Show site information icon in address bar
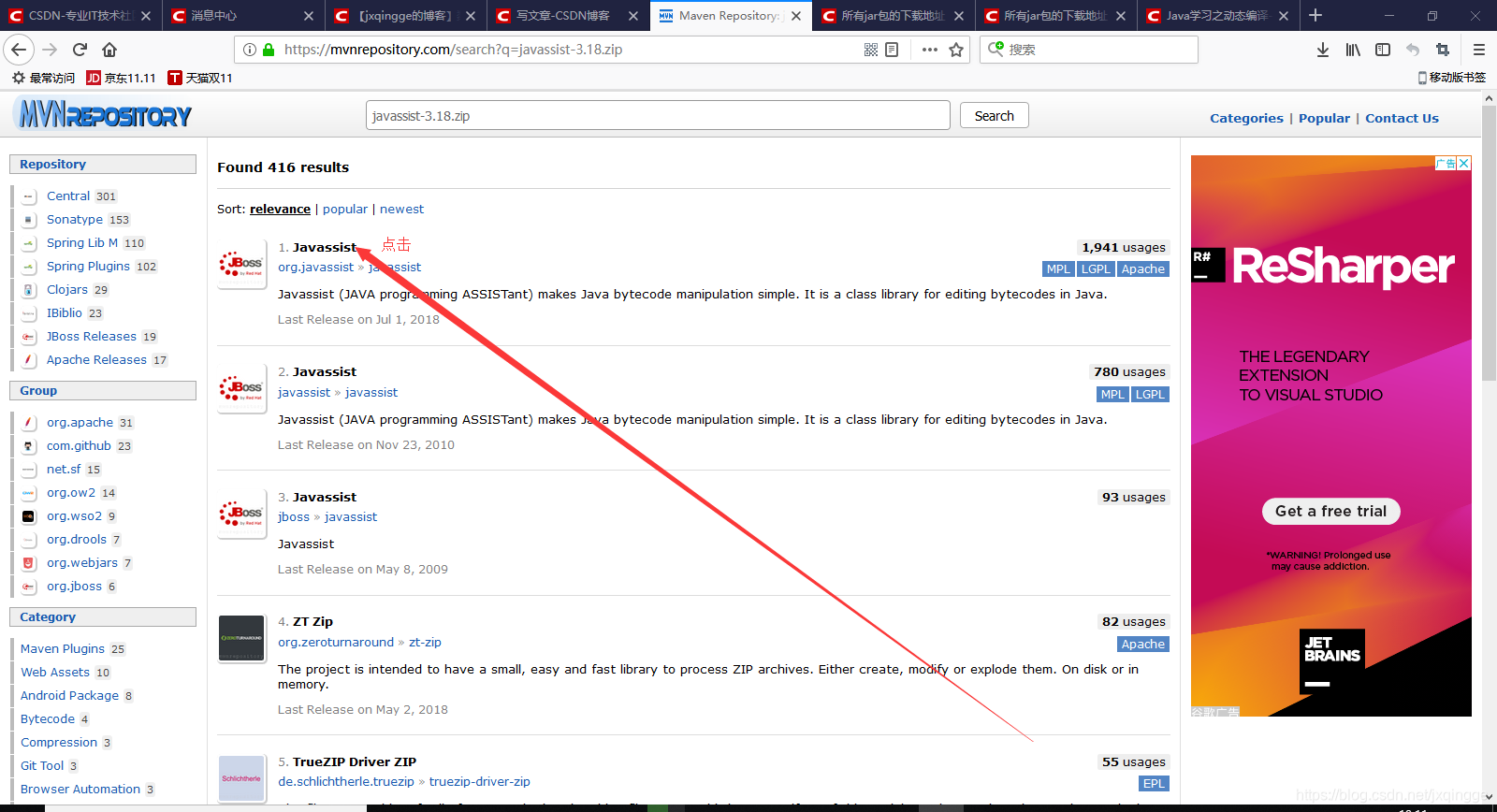 pyautogui.click(x=249, y=50)
